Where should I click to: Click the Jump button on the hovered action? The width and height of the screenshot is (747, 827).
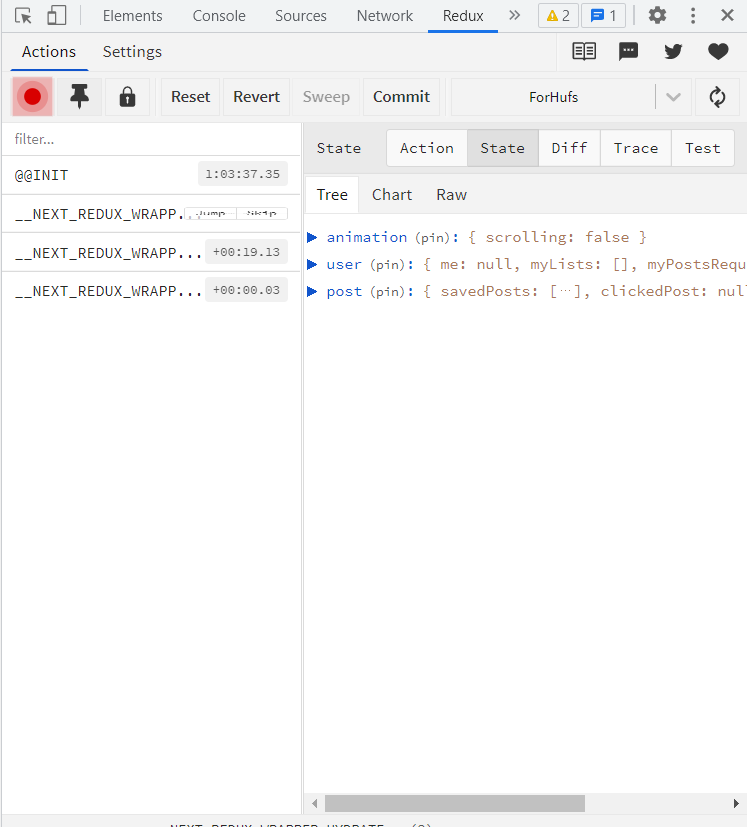click(210, 214)
